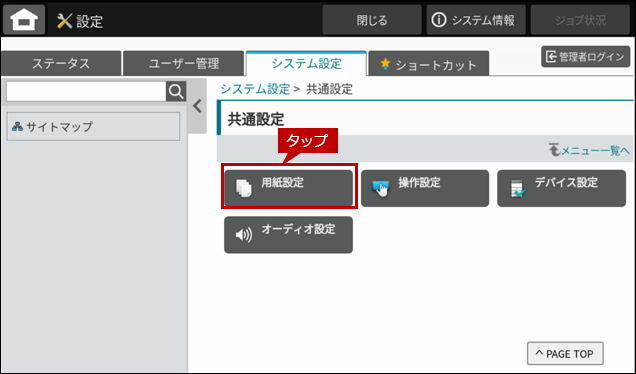Select the システム設定 tab
The image size is (636, 374).
[306, 63]
